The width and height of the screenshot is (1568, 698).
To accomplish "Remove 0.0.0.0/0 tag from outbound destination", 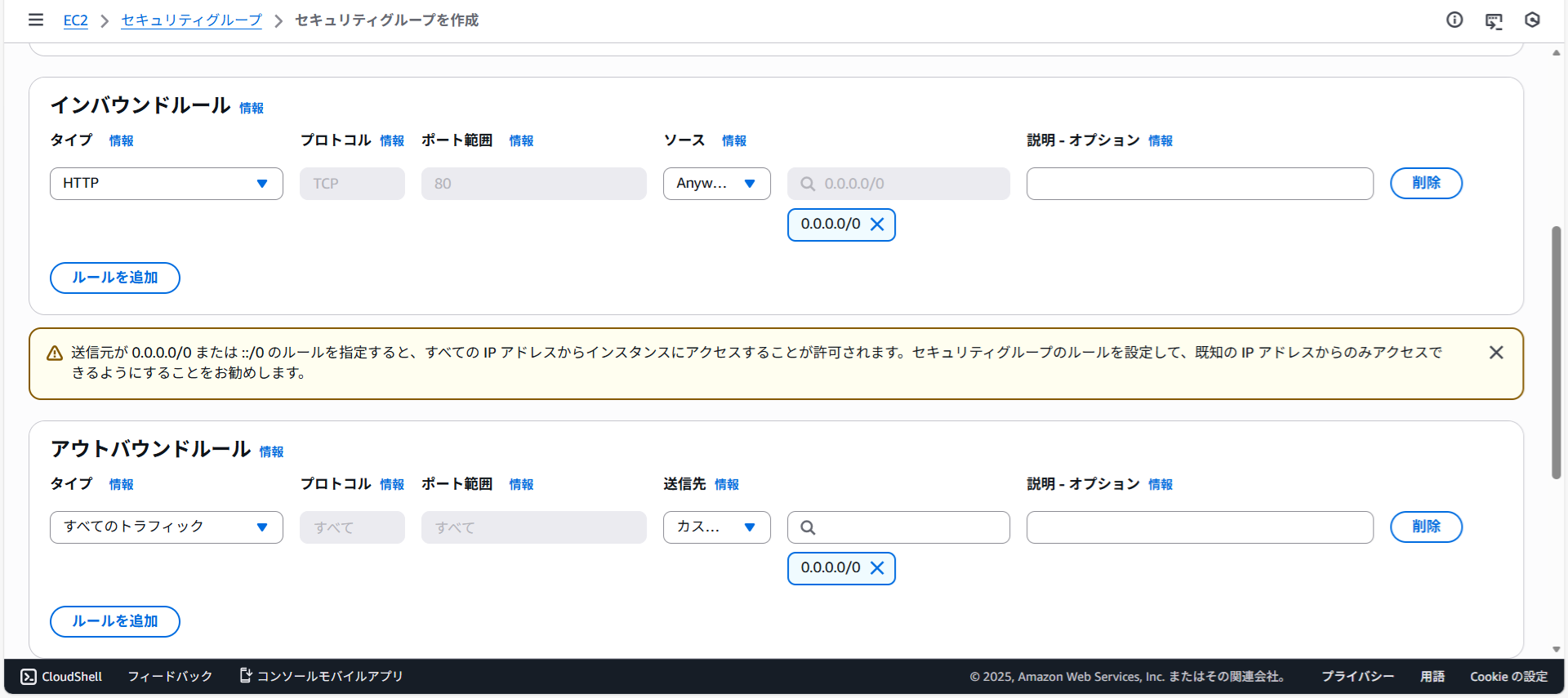I will click(877, 568).
